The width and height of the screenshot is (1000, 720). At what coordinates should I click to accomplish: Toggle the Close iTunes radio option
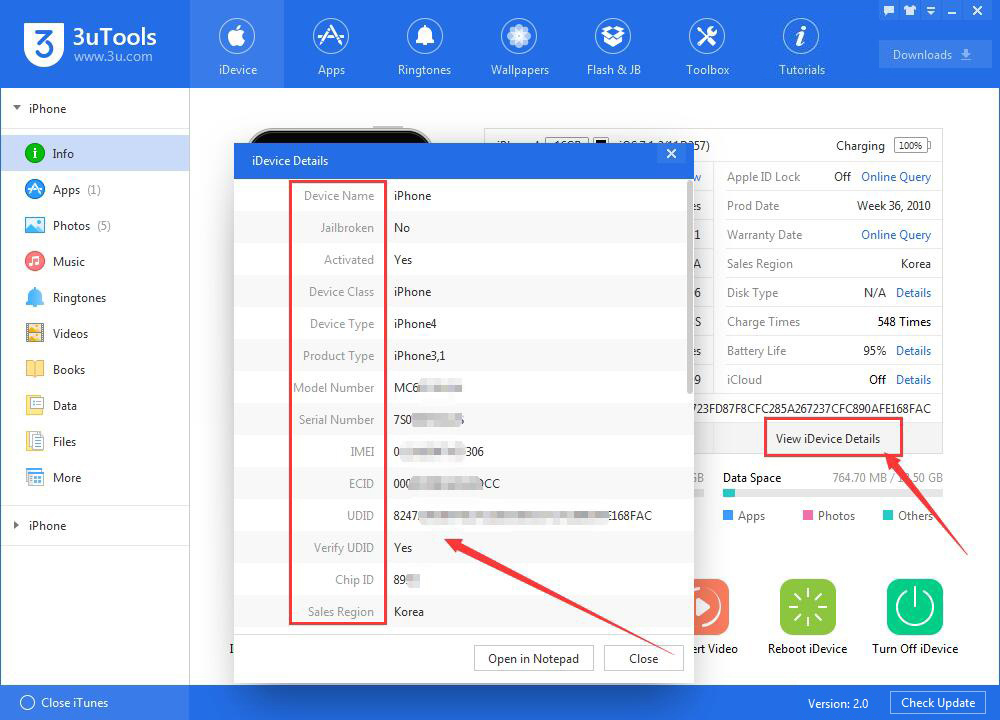pyautogui.click(x=27, y=703)
